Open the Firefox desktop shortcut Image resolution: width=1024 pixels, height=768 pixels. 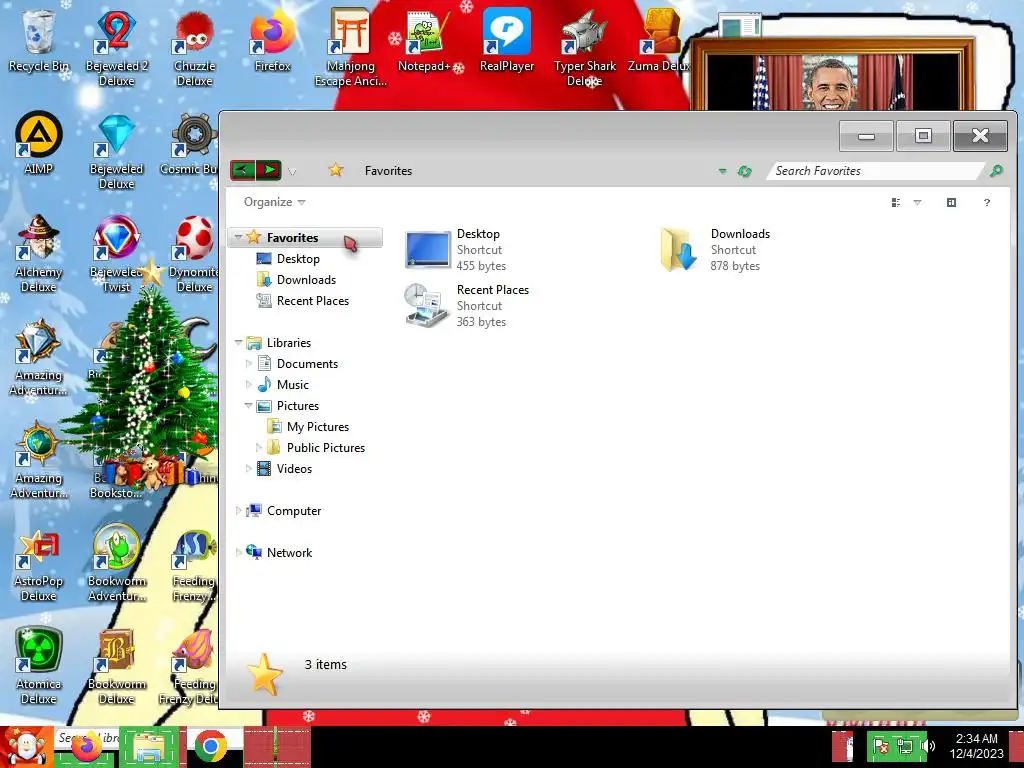pos(272,40)
